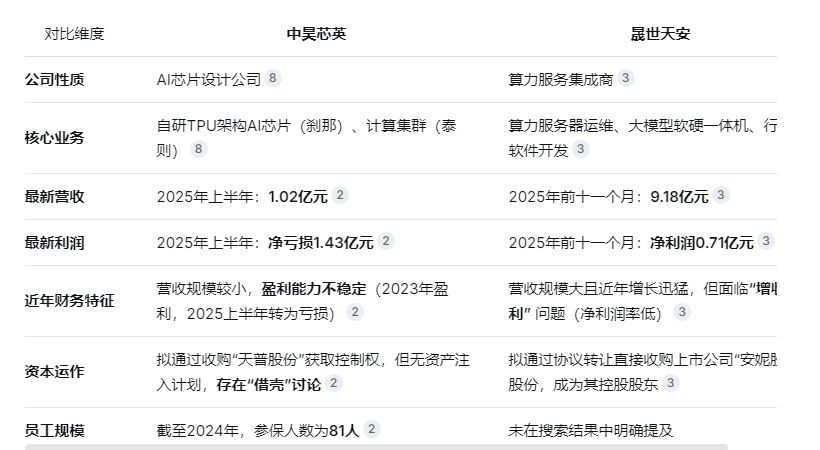Click the 净亏损1.43亿元 text
Viewport: 820px width, 450px height.
click(321, 243)
